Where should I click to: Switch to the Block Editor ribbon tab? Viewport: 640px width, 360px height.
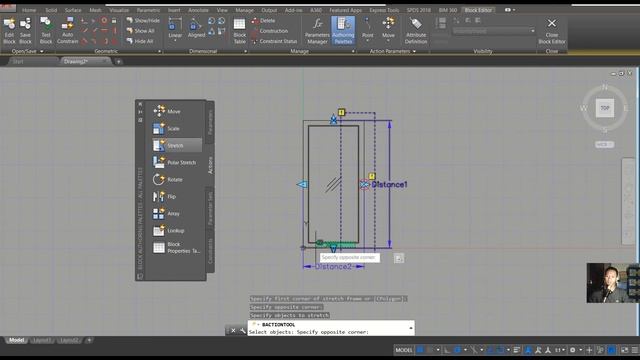[478, 10]
